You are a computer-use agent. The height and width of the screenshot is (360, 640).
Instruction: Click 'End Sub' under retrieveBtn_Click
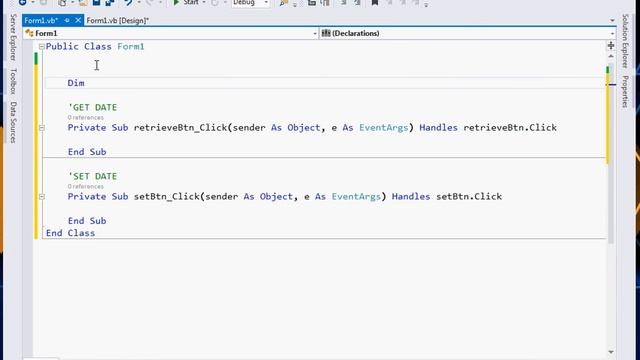click(x=87, y=152)
